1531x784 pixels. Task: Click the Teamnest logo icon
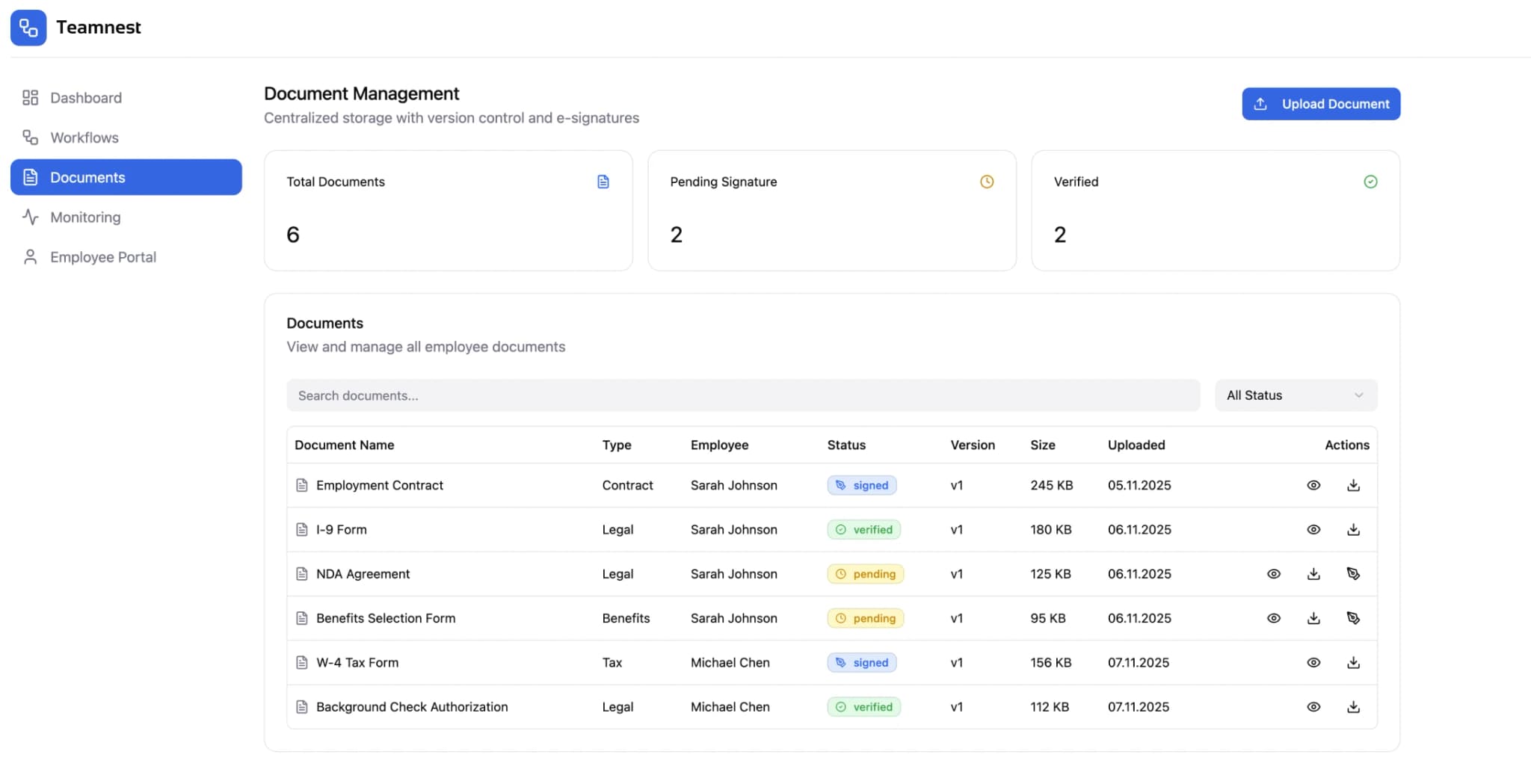tap(28, 27)
